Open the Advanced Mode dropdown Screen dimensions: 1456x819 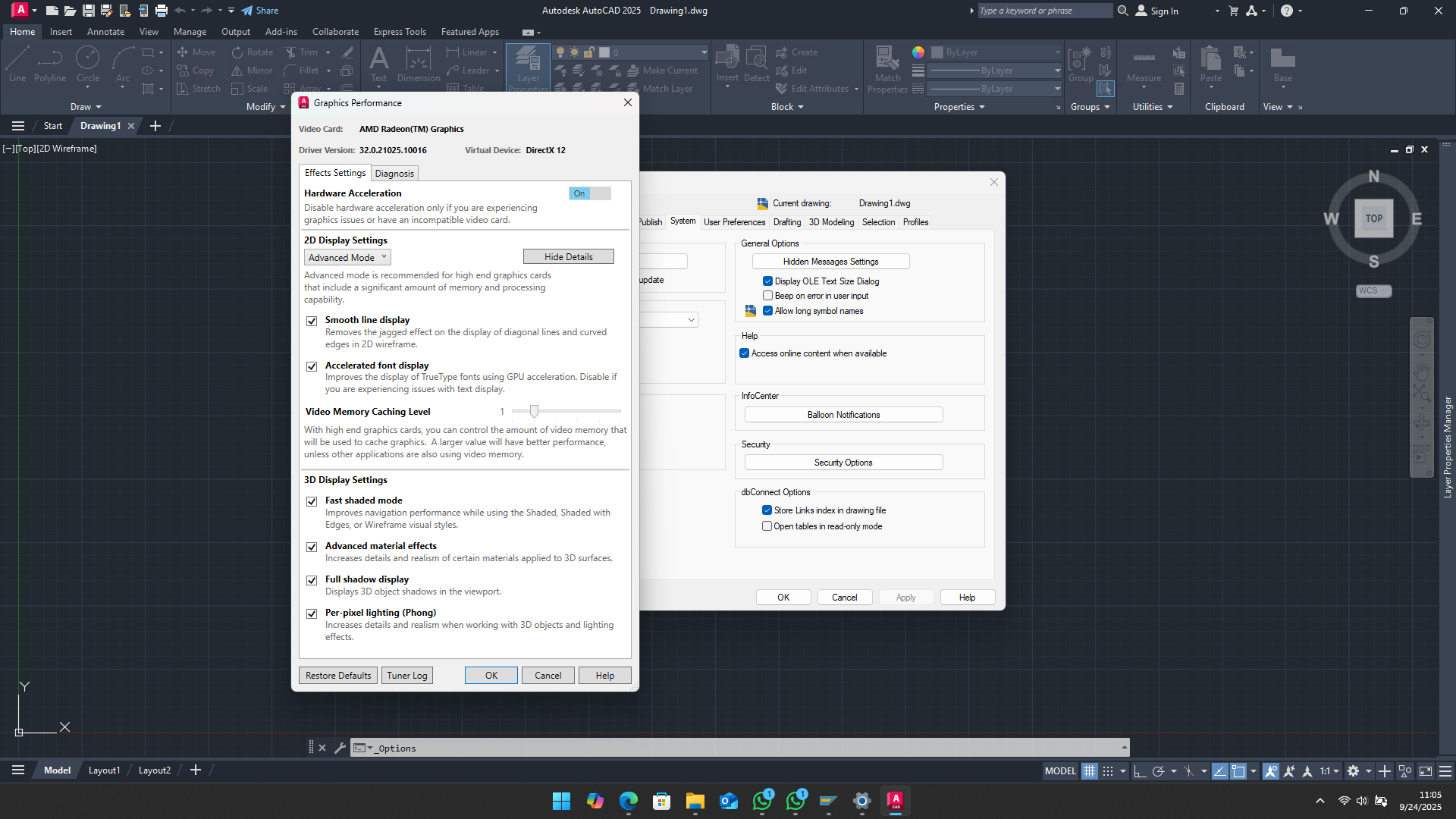point(347,258)
